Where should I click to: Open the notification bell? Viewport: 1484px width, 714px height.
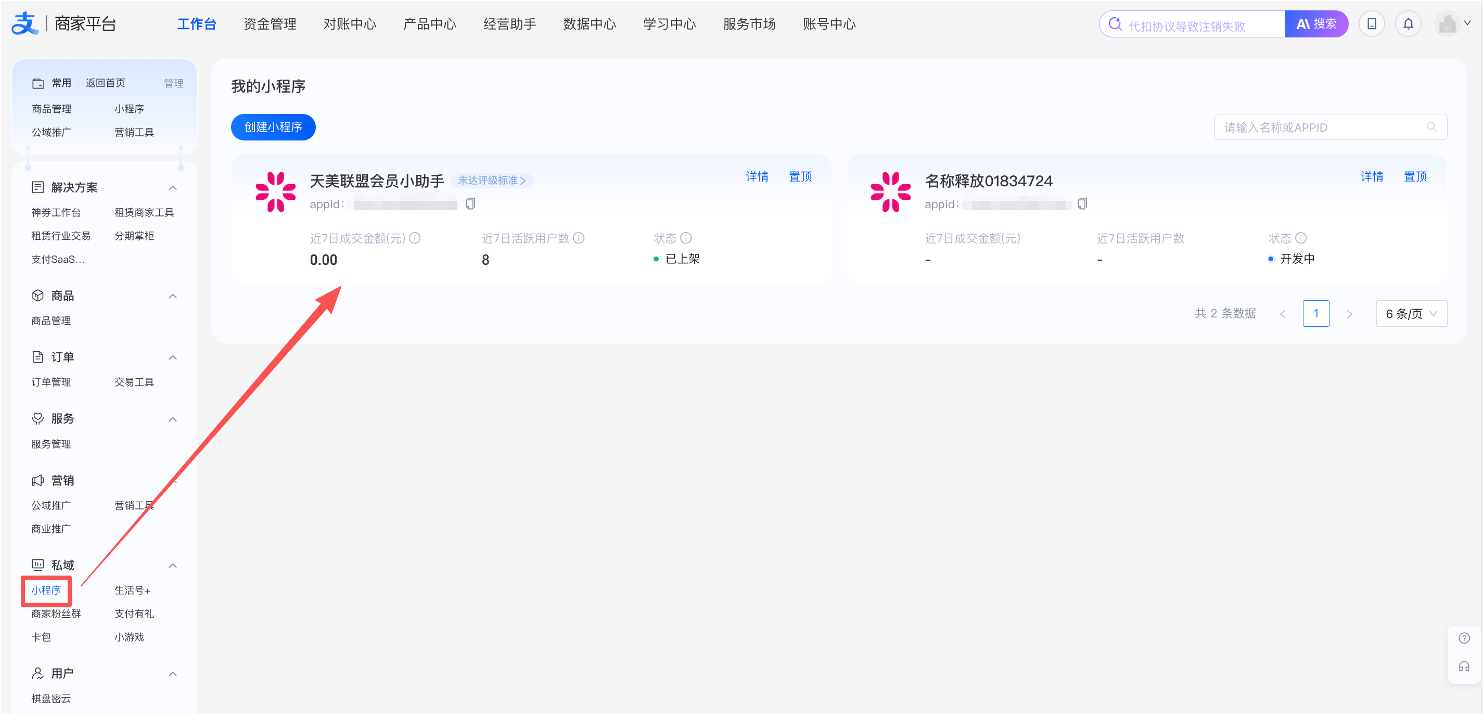point(1409,24)
